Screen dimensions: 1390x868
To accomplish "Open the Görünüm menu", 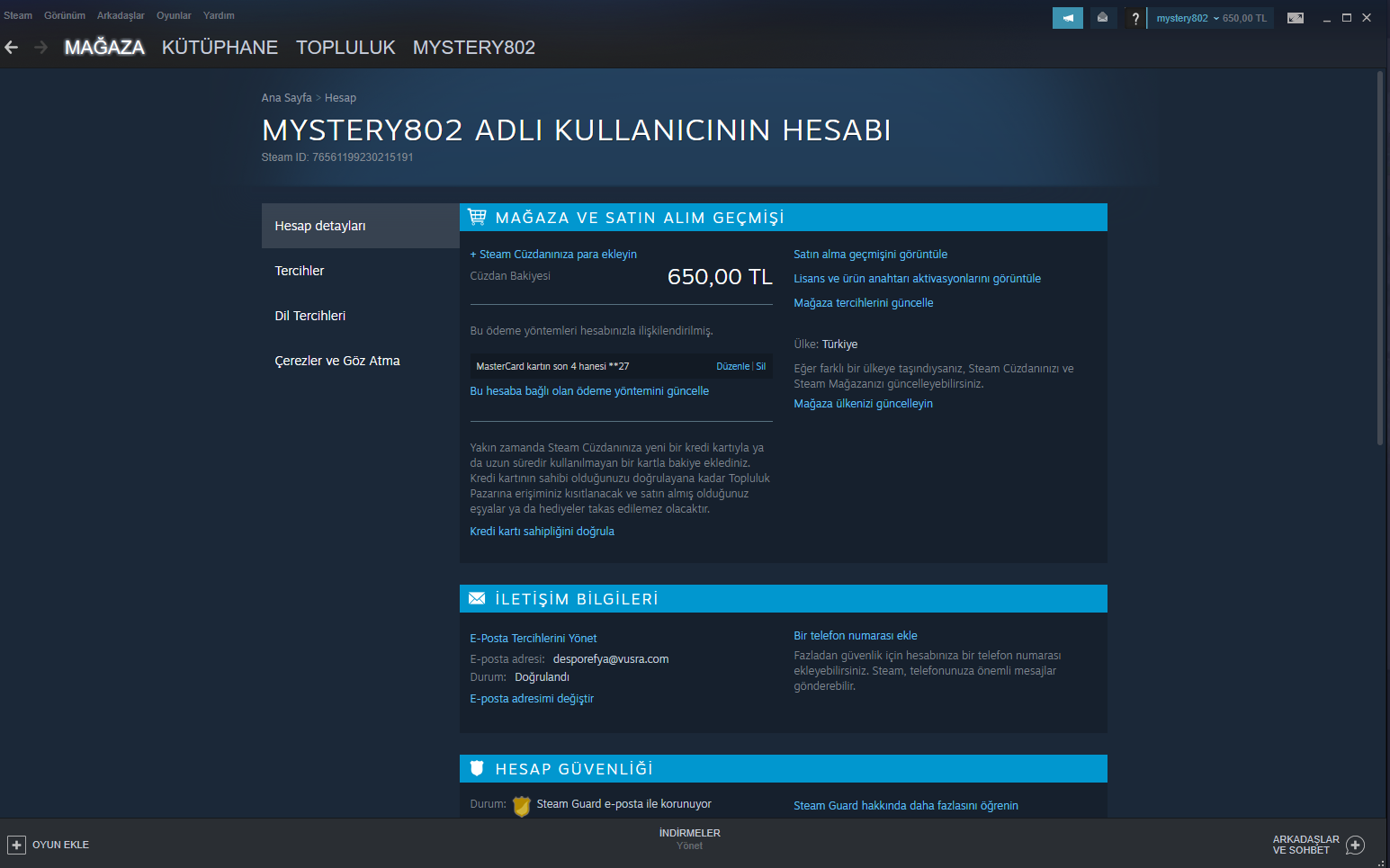I will (65, 15).
